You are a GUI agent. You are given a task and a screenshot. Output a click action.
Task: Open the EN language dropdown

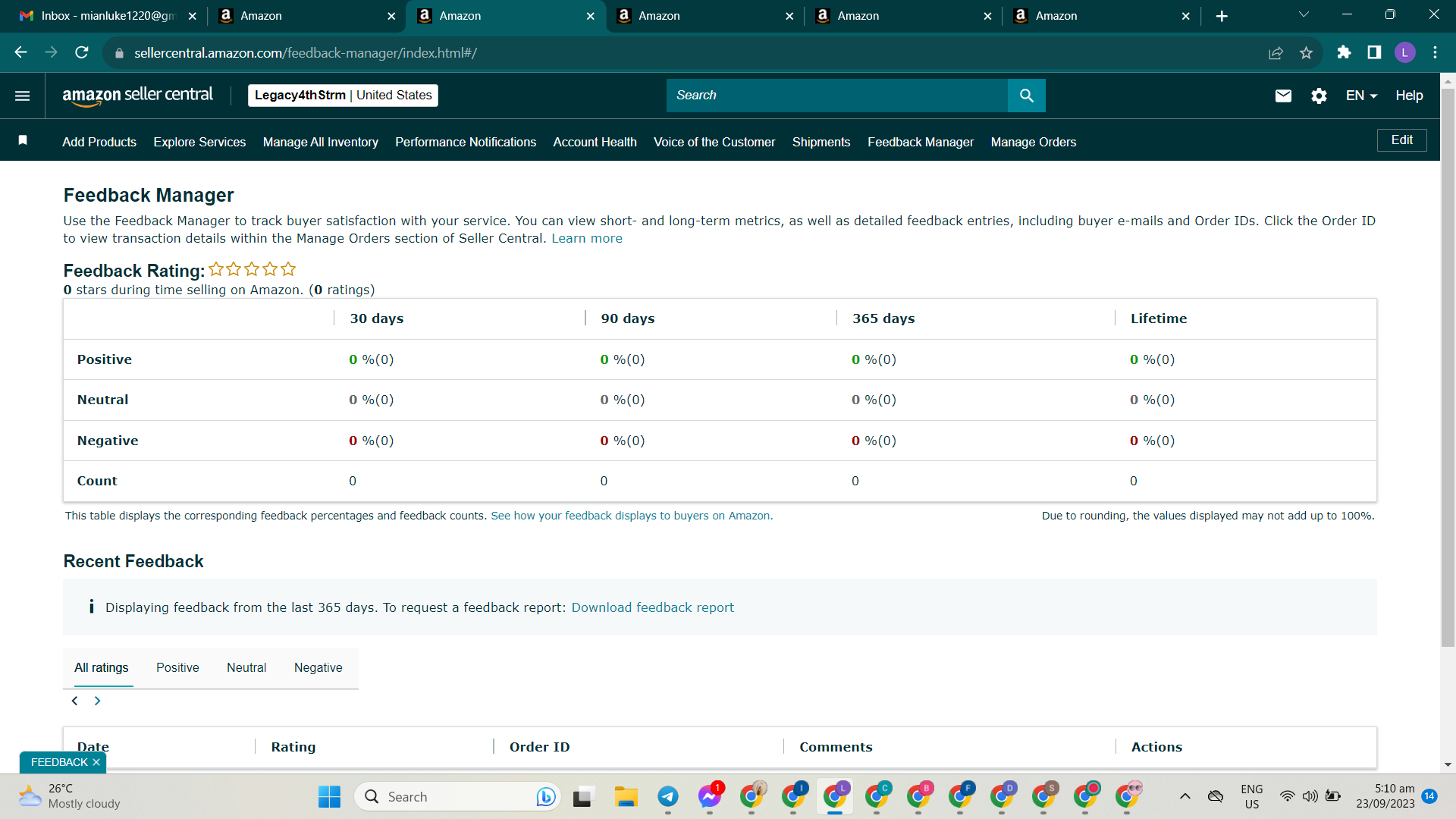pos(1361,96)
